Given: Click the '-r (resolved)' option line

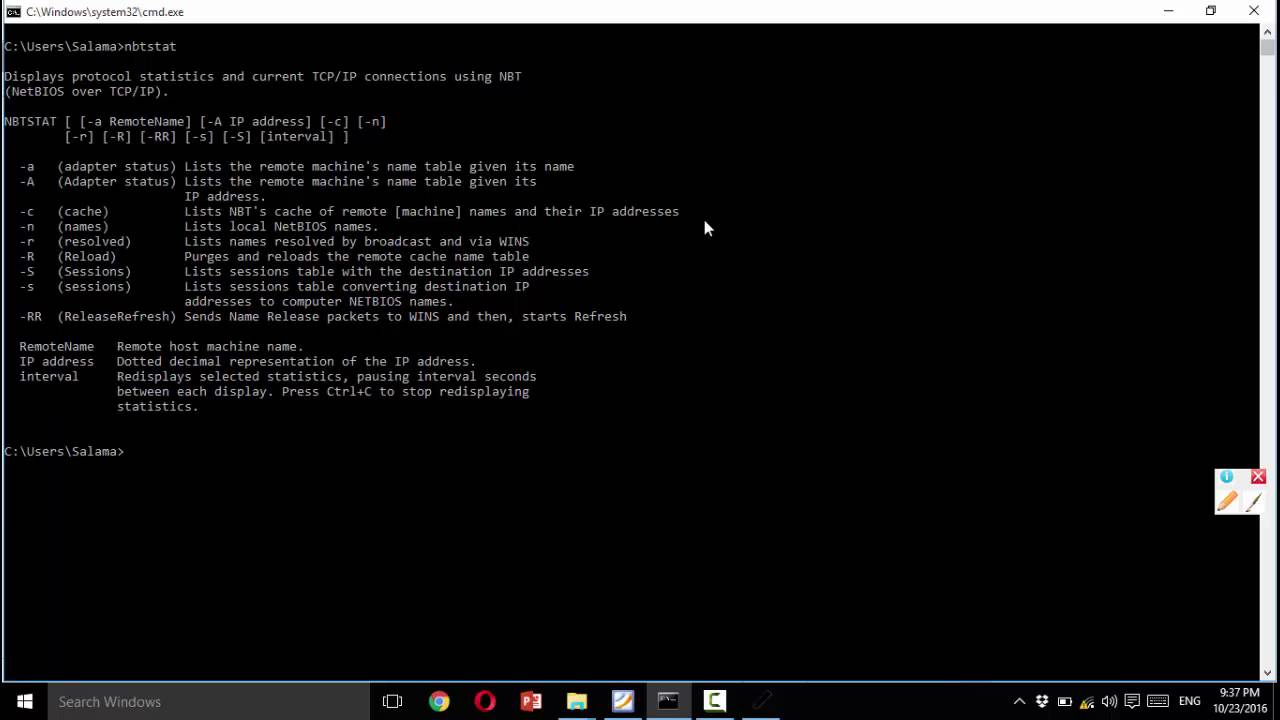Looking at the screenshot, I should [x=274, y=241].
